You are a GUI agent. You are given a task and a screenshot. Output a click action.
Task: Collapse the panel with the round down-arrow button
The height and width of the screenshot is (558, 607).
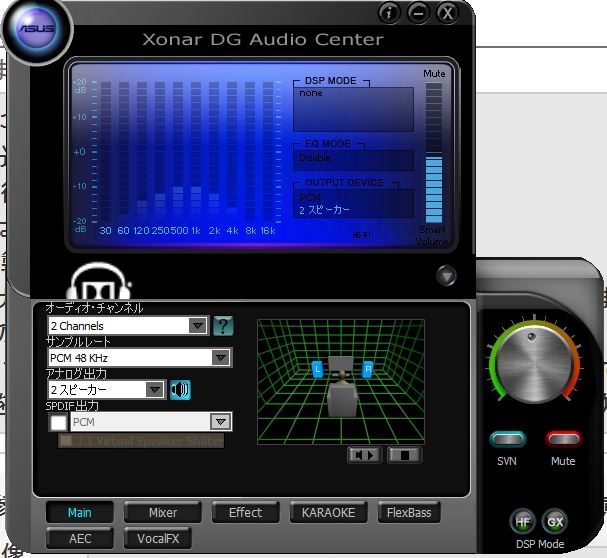(x=446, y=276)
